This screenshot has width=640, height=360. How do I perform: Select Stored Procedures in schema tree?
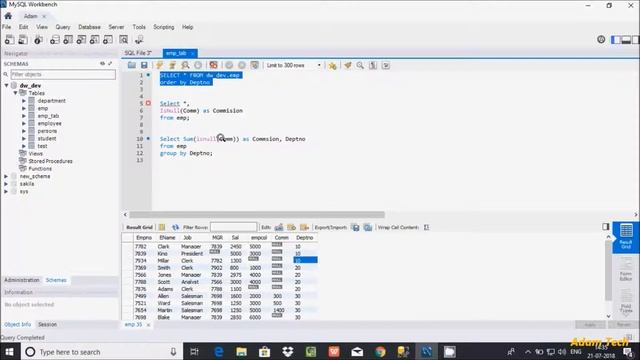(x=50, y=161)
